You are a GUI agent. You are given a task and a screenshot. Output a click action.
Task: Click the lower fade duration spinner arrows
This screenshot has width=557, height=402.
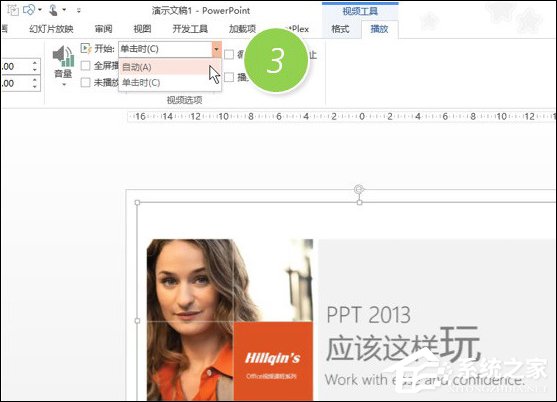pyautogui.click(x=34, y=83)
